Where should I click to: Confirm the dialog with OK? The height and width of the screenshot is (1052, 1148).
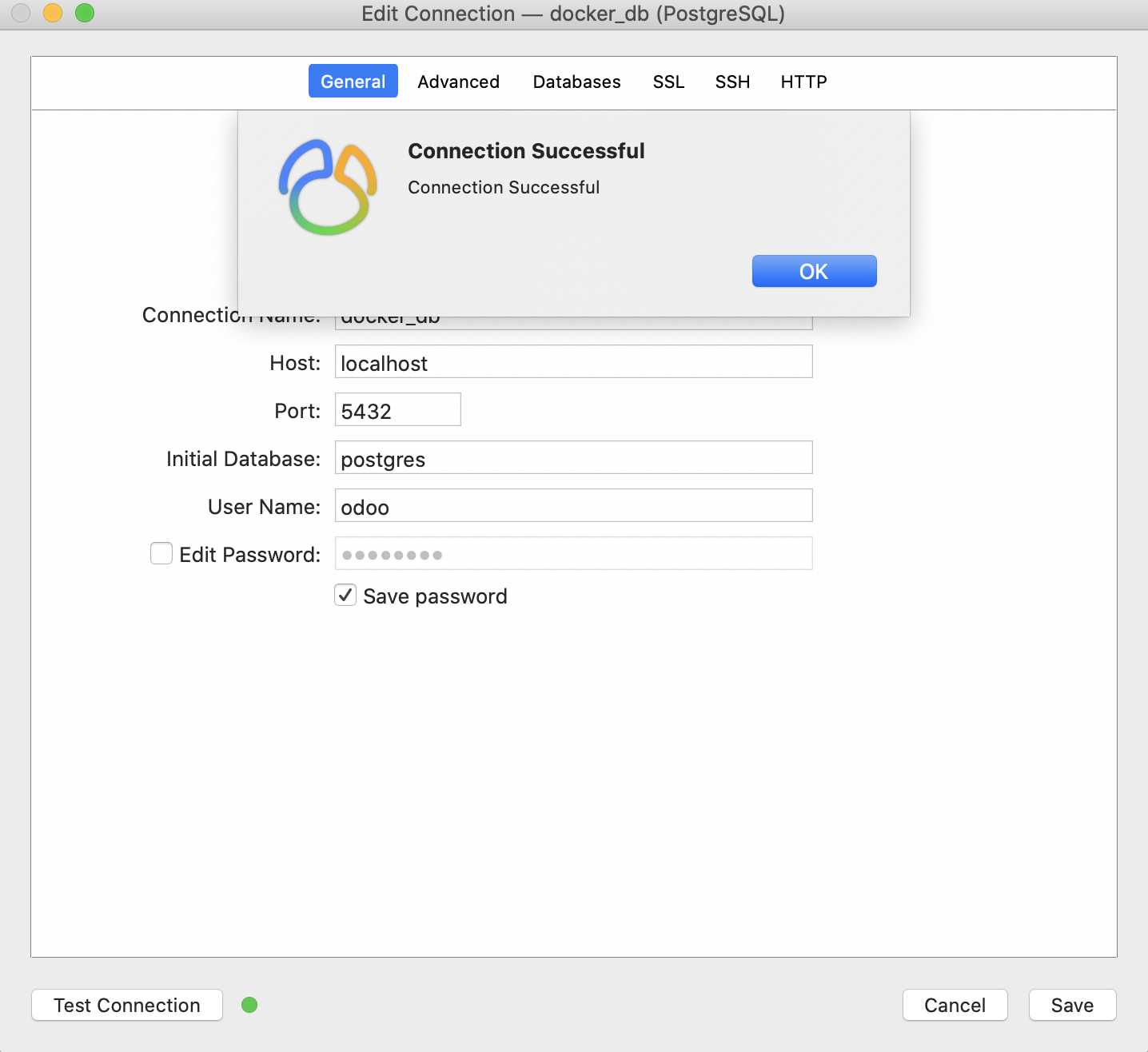(x=814, y=271)
